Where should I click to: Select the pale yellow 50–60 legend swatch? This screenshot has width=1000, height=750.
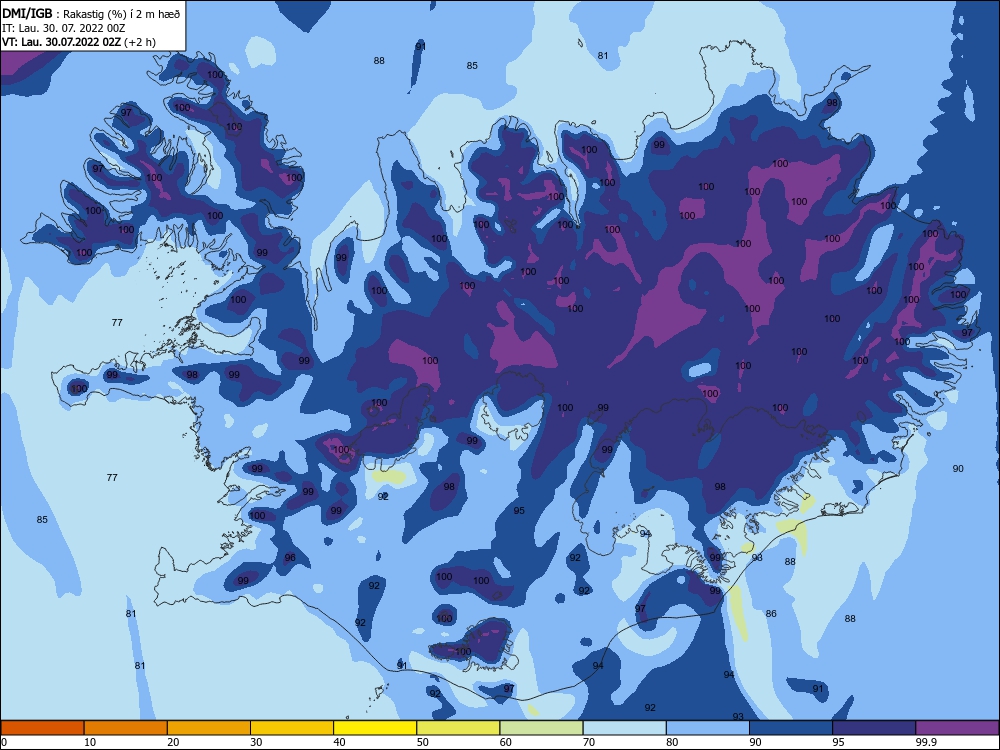pos(458,728)
